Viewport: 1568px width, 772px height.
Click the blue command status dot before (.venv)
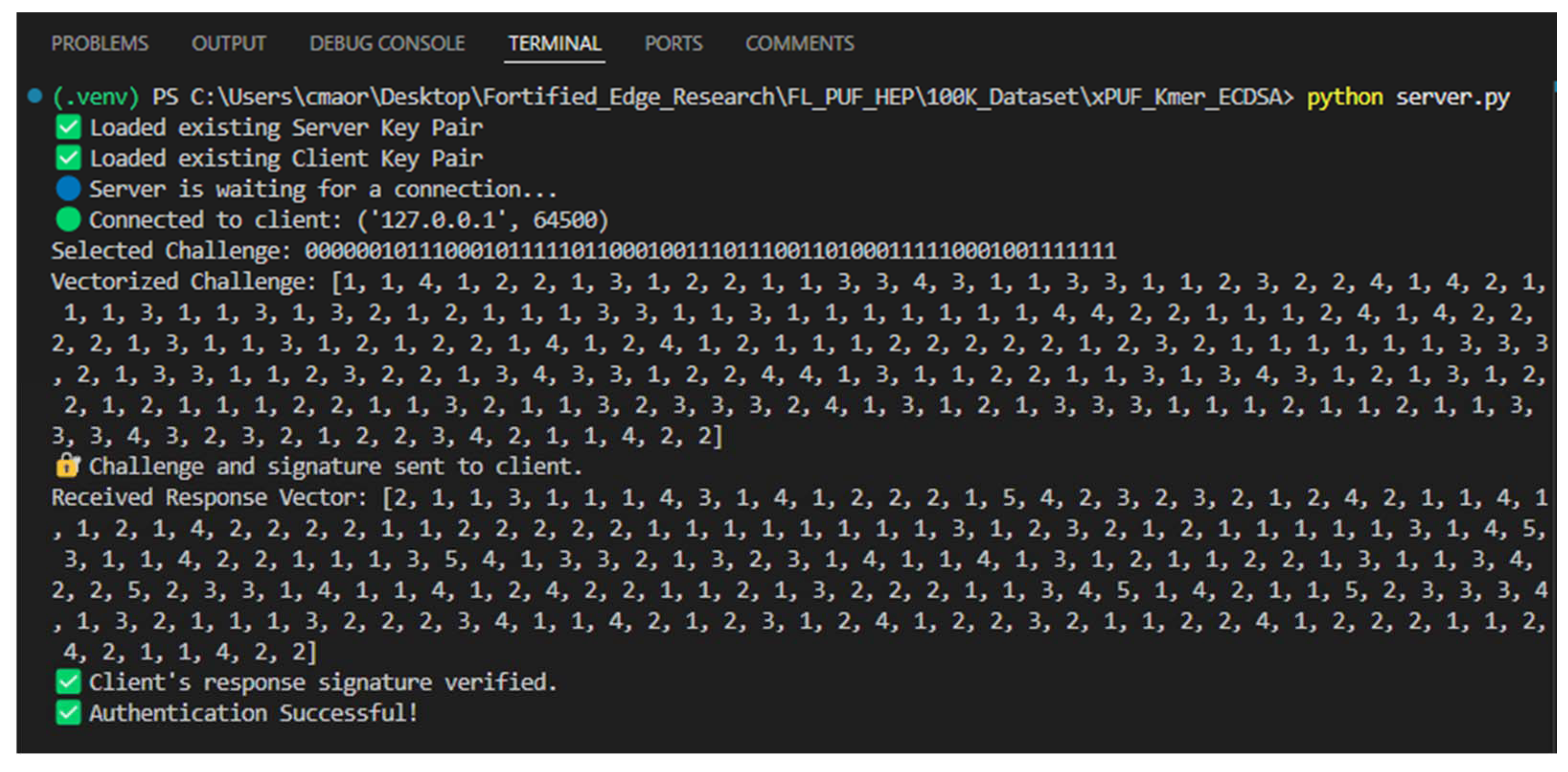coord(35,96)
